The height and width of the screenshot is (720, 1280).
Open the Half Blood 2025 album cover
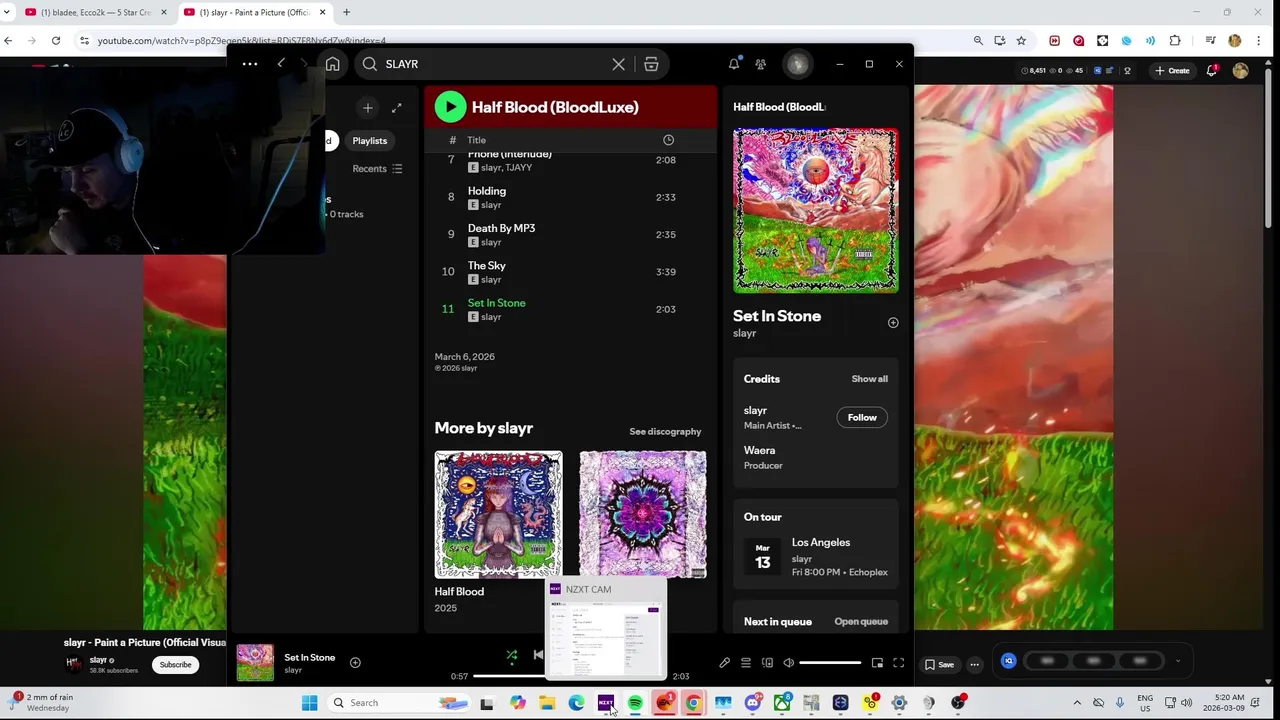pyautogui.click(x=498, y=514)
